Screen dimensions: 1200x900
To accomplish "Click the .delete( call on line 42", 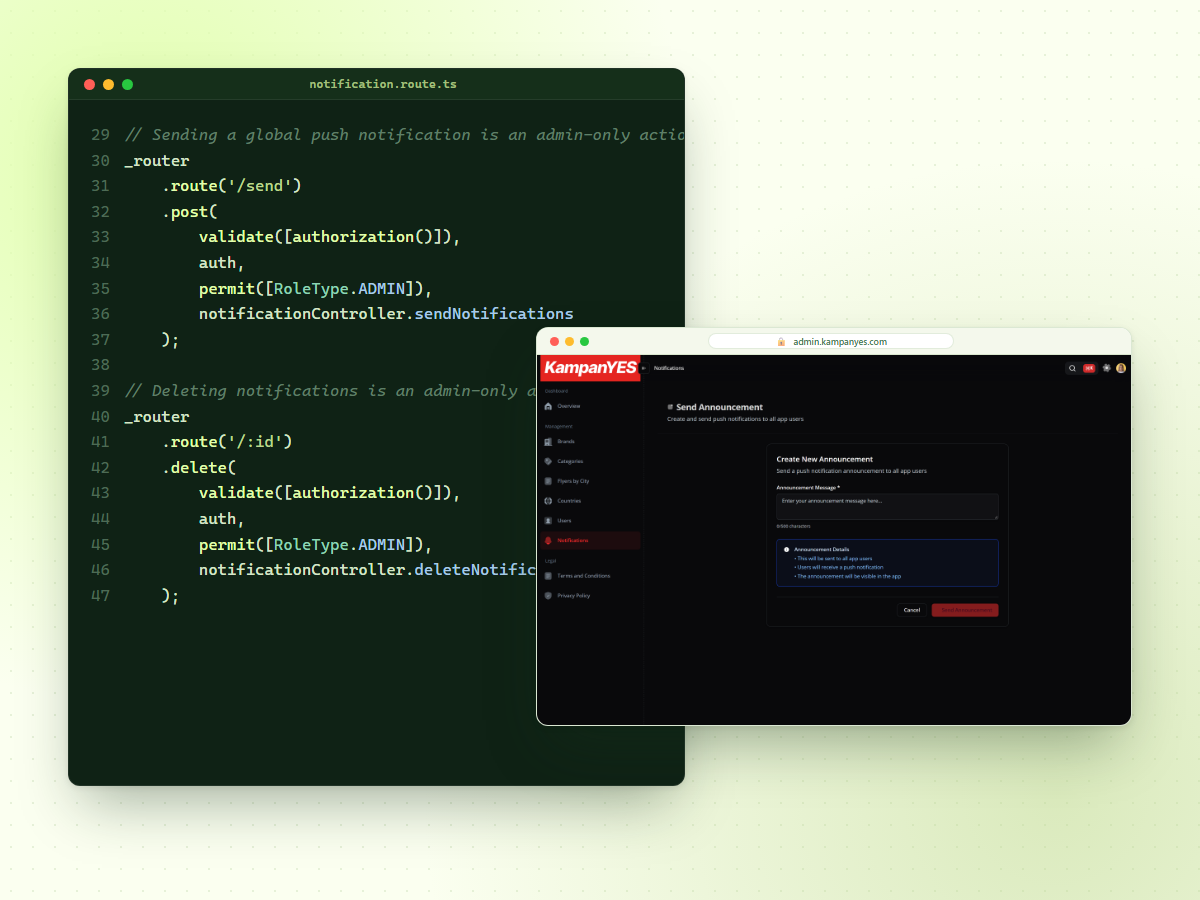I will 199,468.
